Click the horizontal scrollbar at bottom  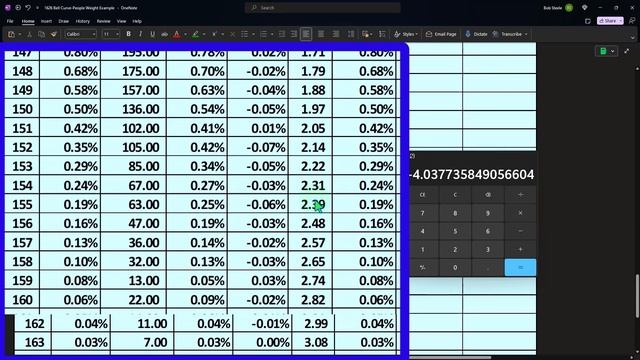450,358
